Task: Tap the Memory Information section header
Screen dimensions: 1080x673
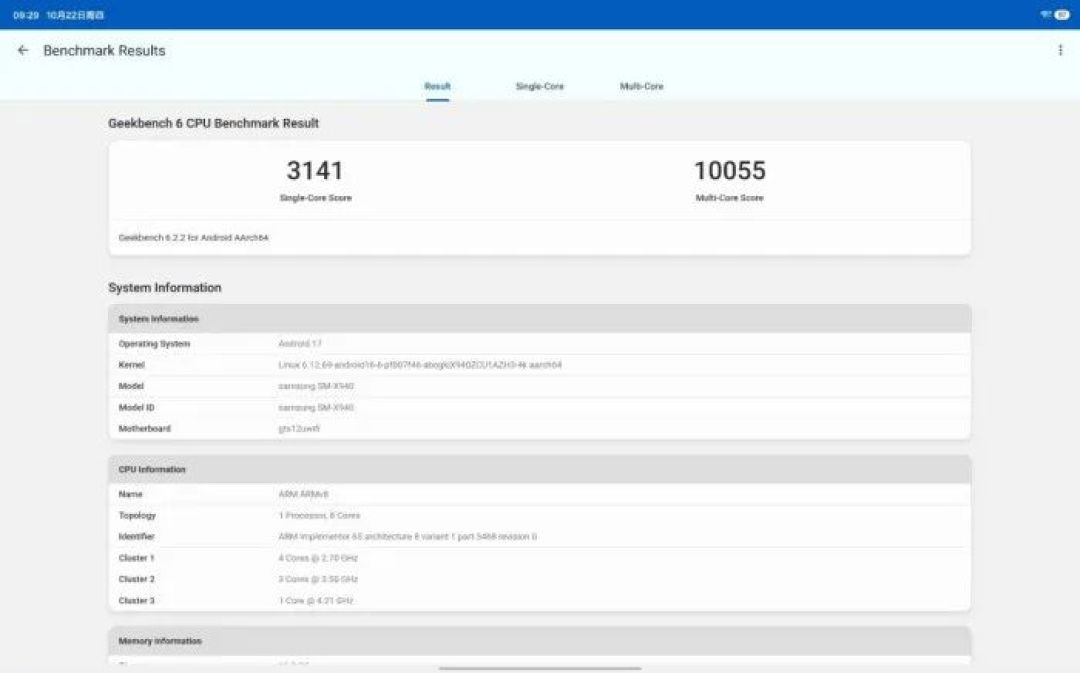Action: pyautogui.click(x=539, y=641)
